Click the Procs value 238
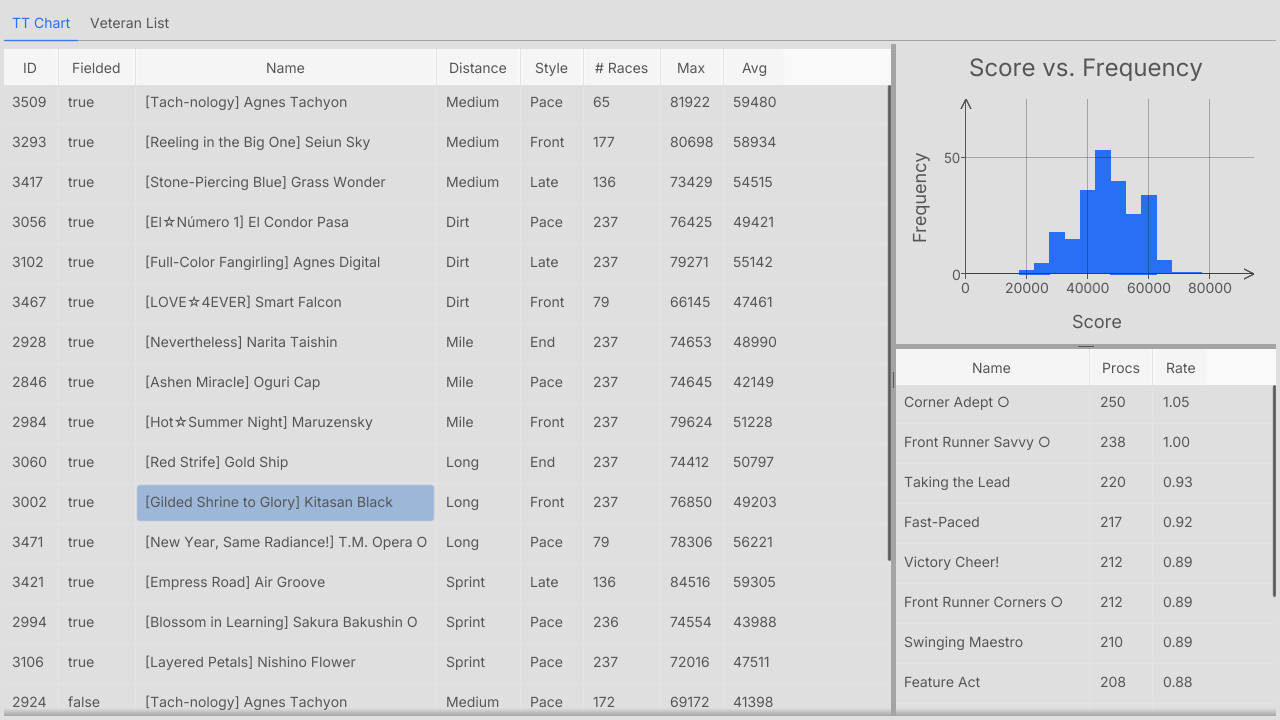Viewport: 1280px width, 720px height. tap(1113, 442)
